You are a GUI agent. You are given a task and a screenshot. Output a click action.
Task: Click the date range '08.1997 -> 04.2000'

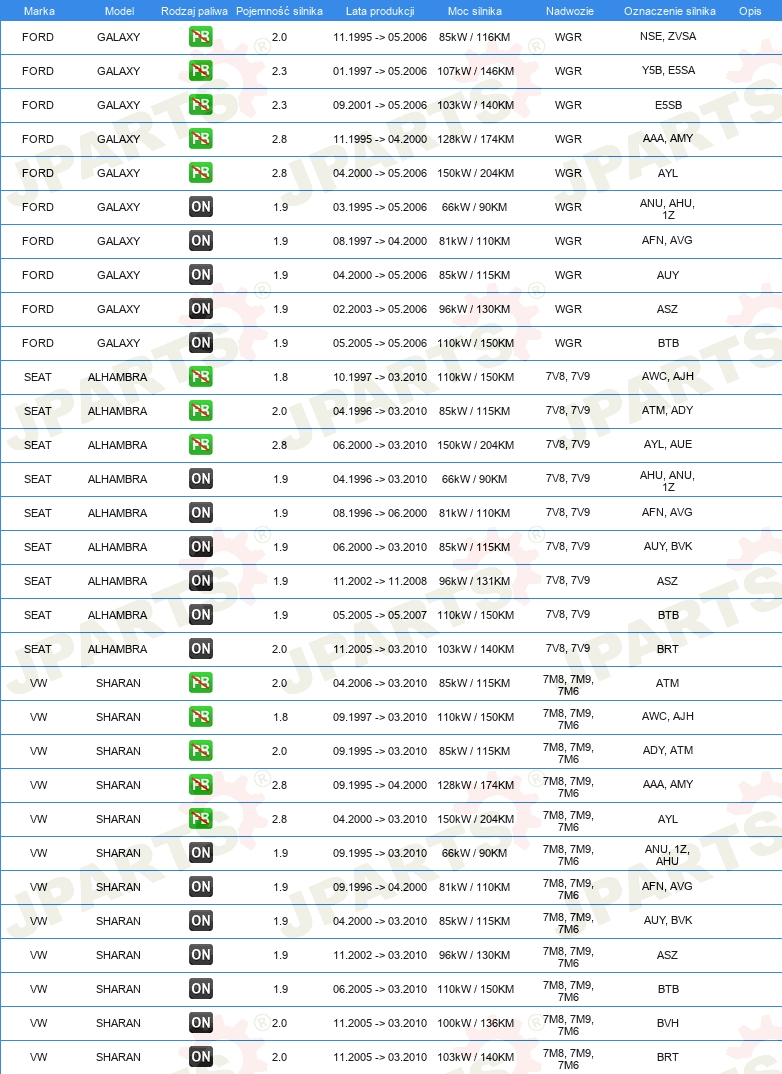click(380, 240)
